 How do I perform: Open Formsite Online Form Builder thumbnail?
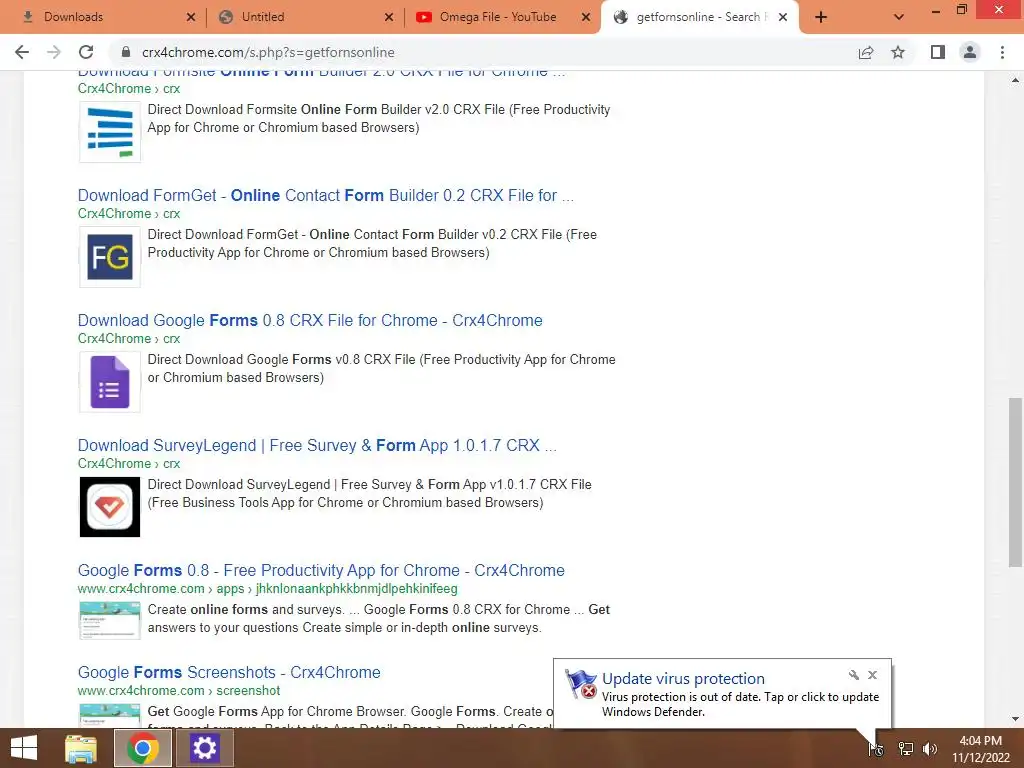[x=110, y=132]
